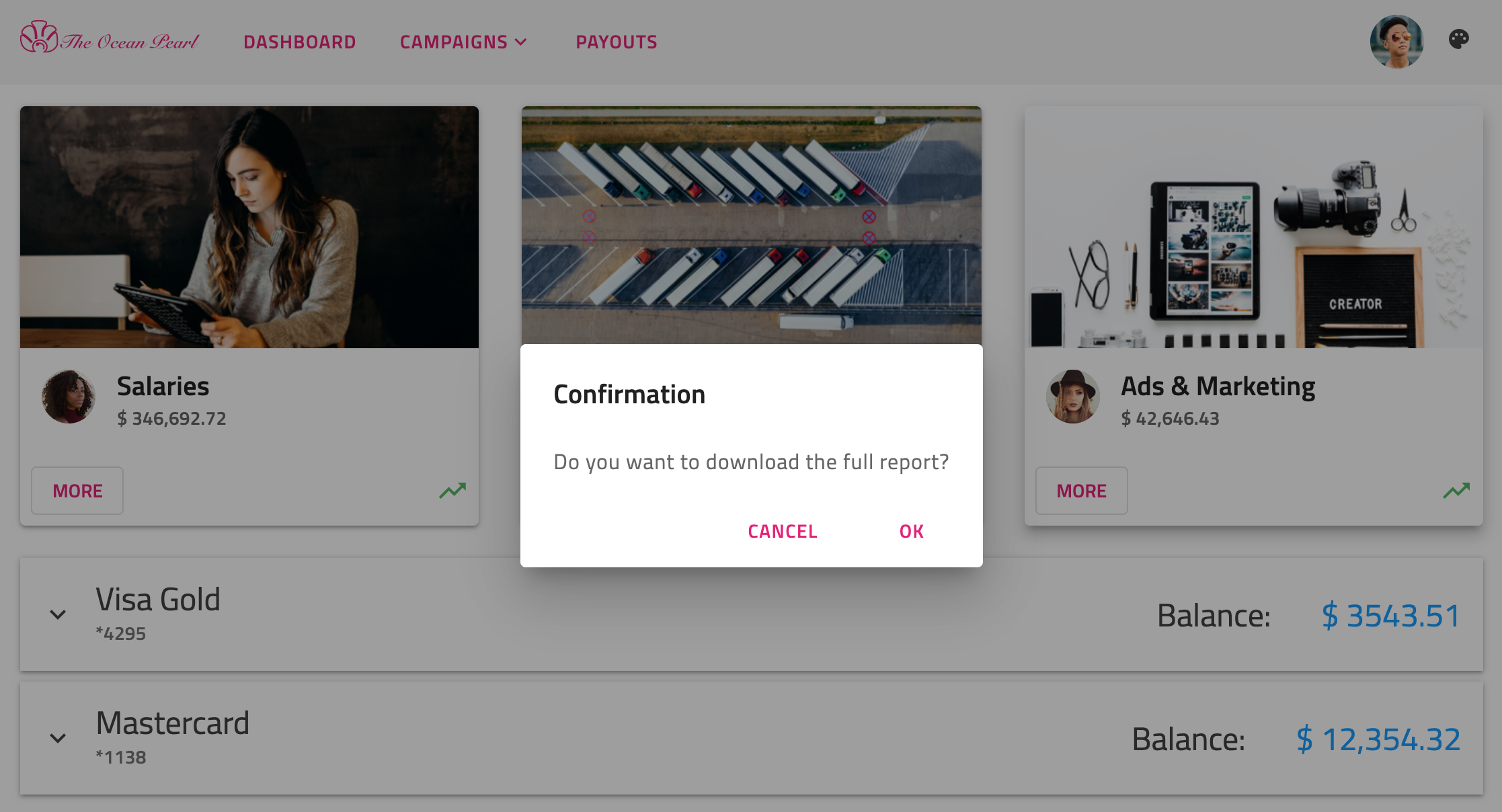
Task: Click the Visa Gold balance amount
Action: (x=1390, y=614)
